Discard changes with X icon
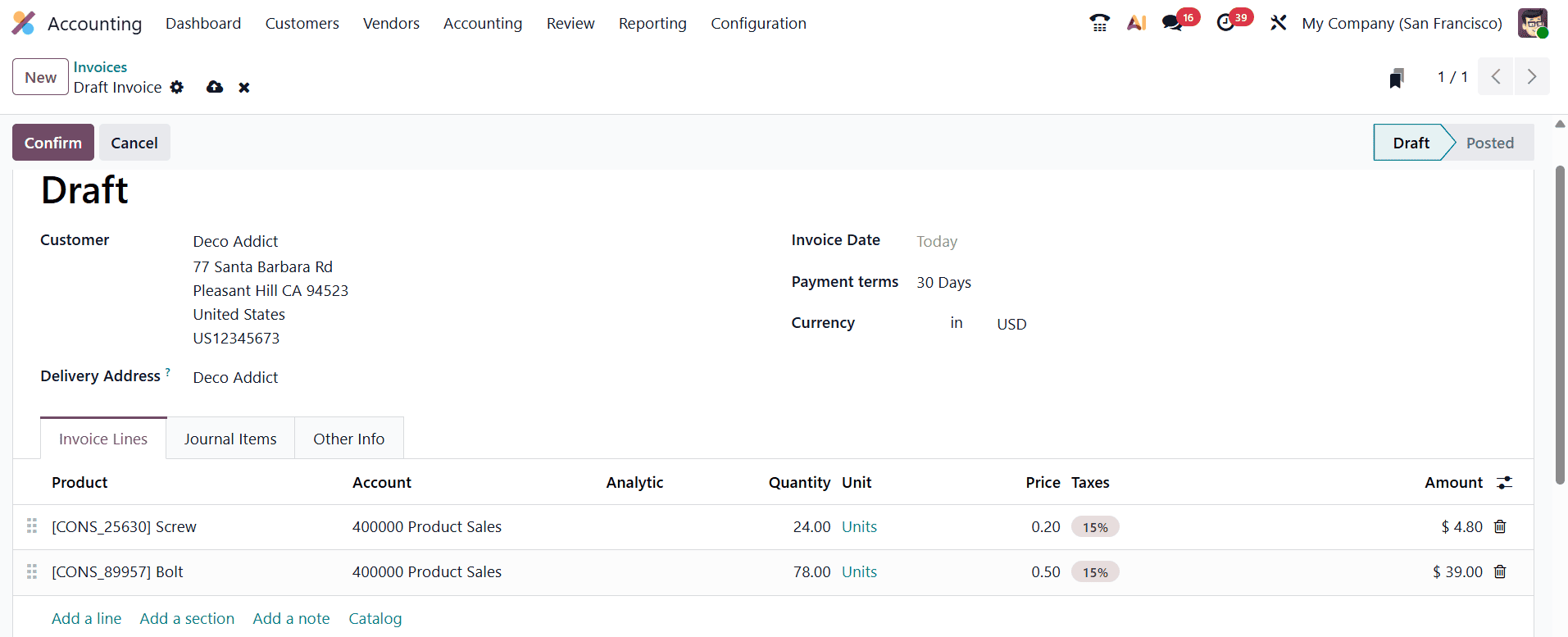1568x637 pixels. click(244, 88)
